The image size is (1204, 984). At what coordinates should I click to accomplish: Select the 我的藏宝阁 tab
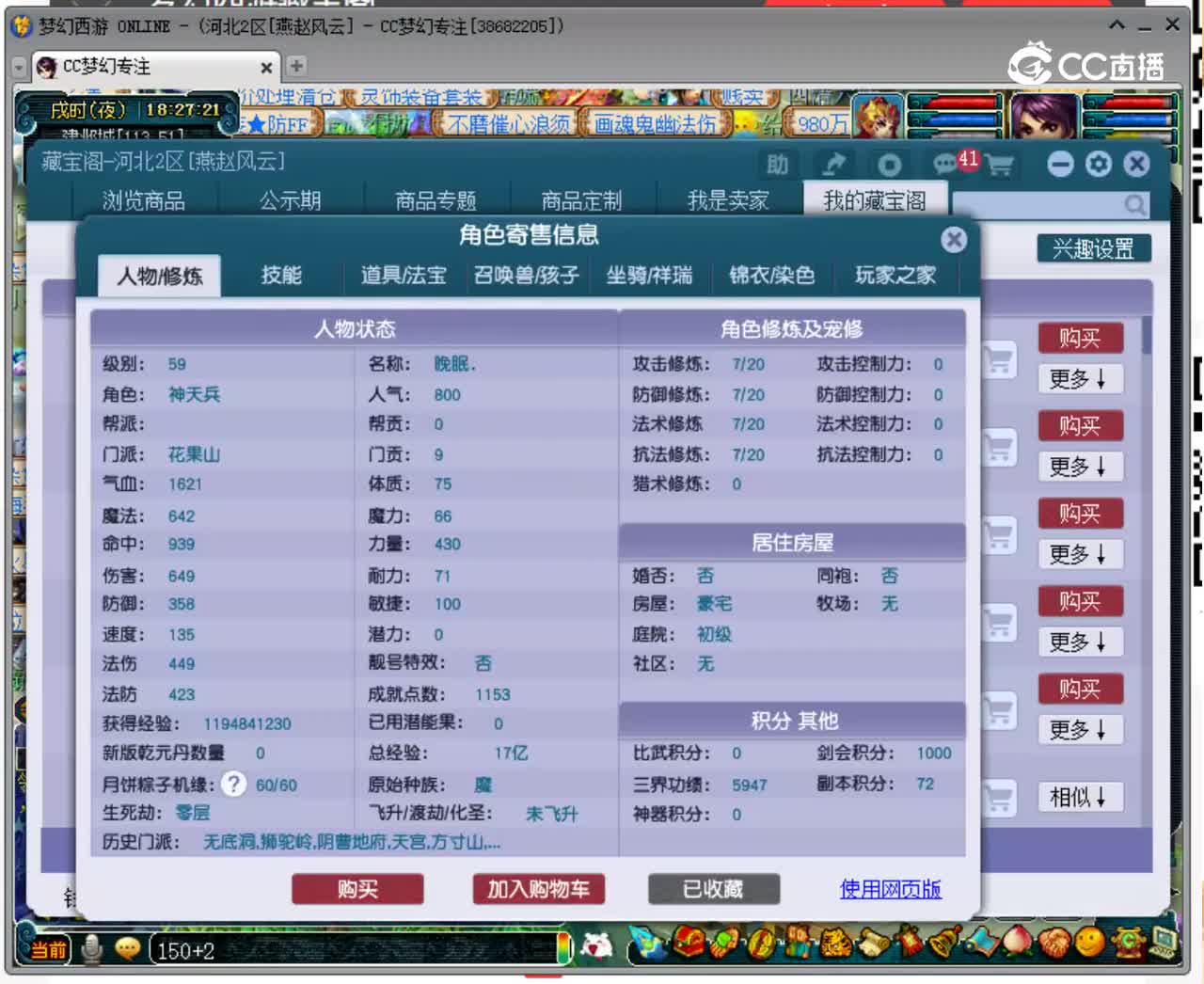point(875,200)
